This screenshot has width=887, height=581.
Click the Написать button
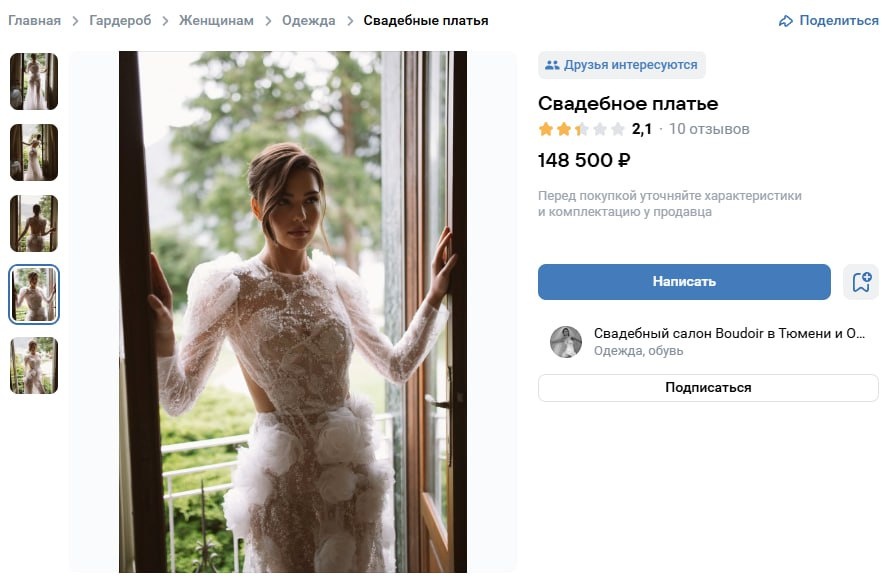coord(684,282)
